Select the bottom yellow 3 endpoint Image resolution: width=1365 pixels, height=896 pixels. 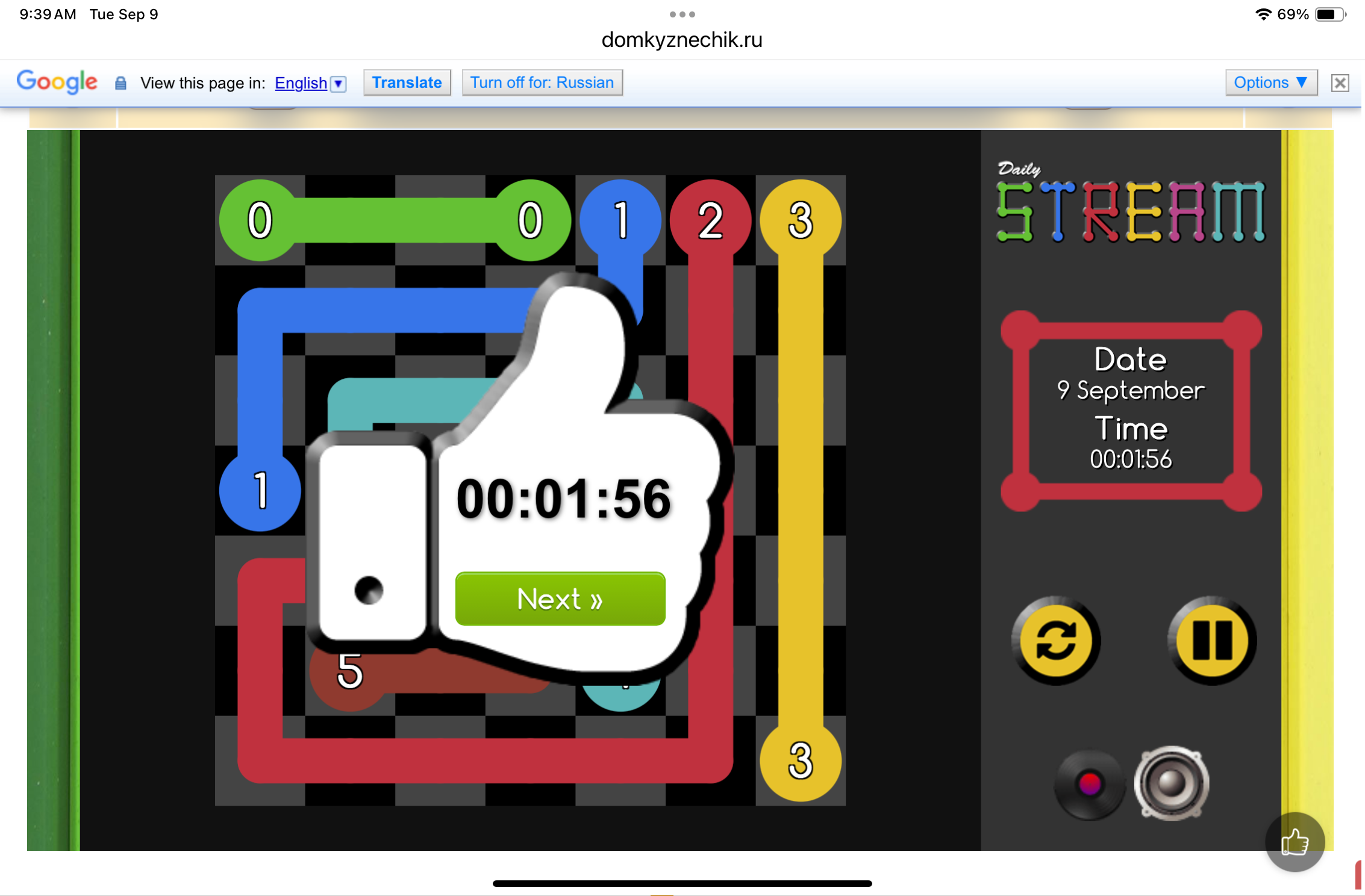coord(801,761)
